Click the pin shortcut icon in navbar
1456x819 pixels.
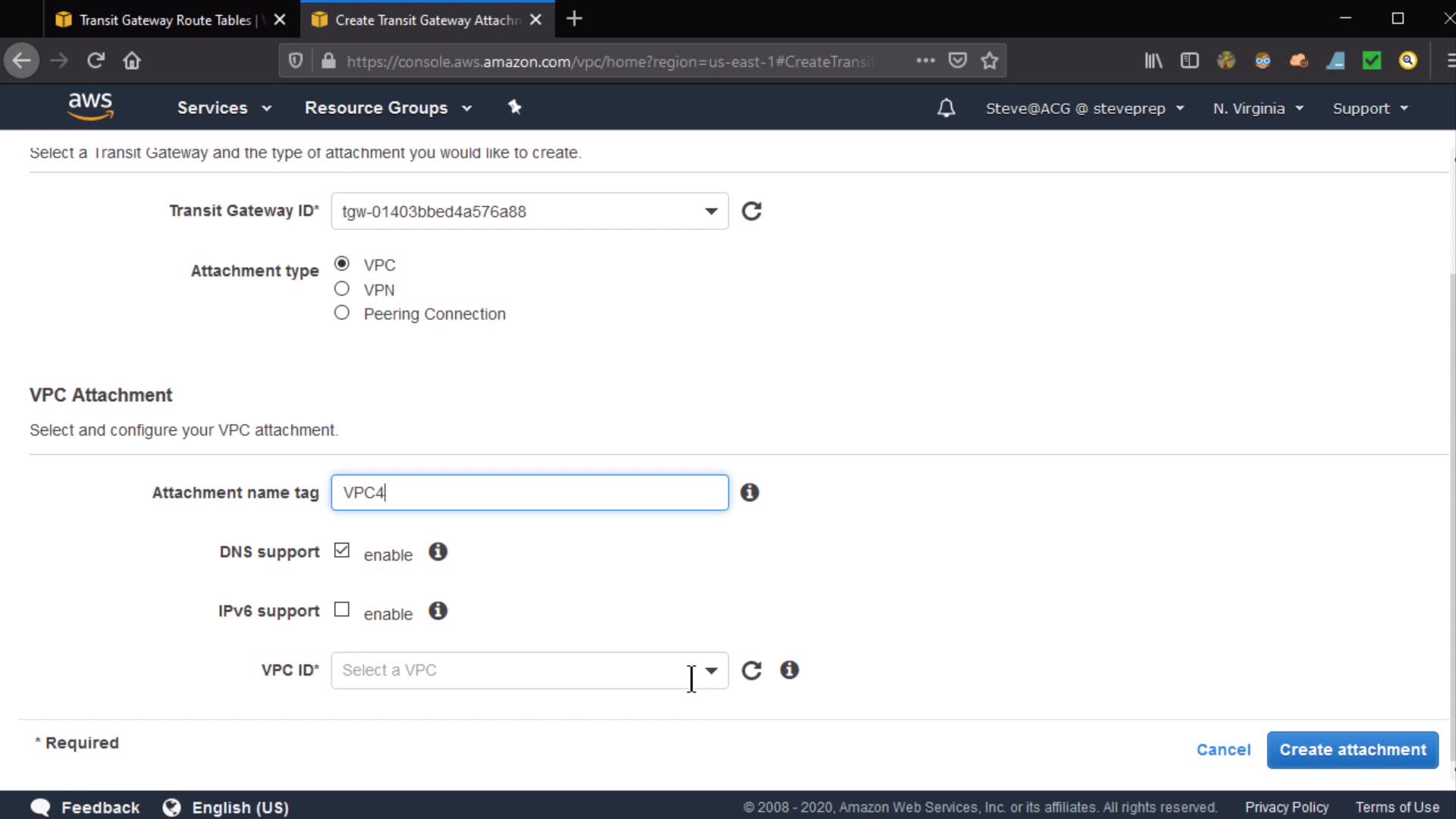point(515,107)
